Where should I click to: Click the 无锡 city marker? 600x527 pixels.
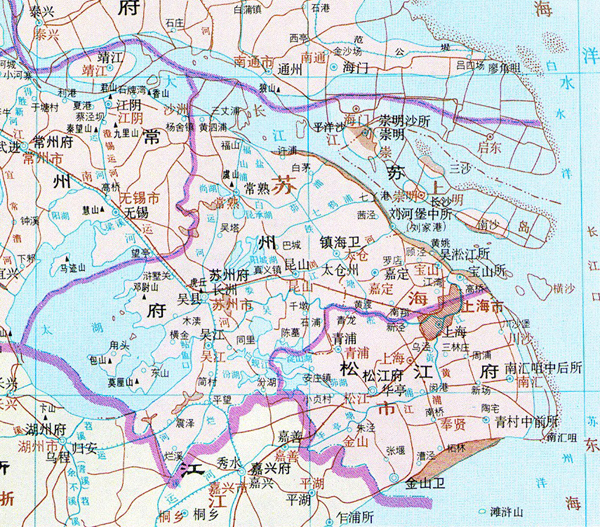(116, 212)
